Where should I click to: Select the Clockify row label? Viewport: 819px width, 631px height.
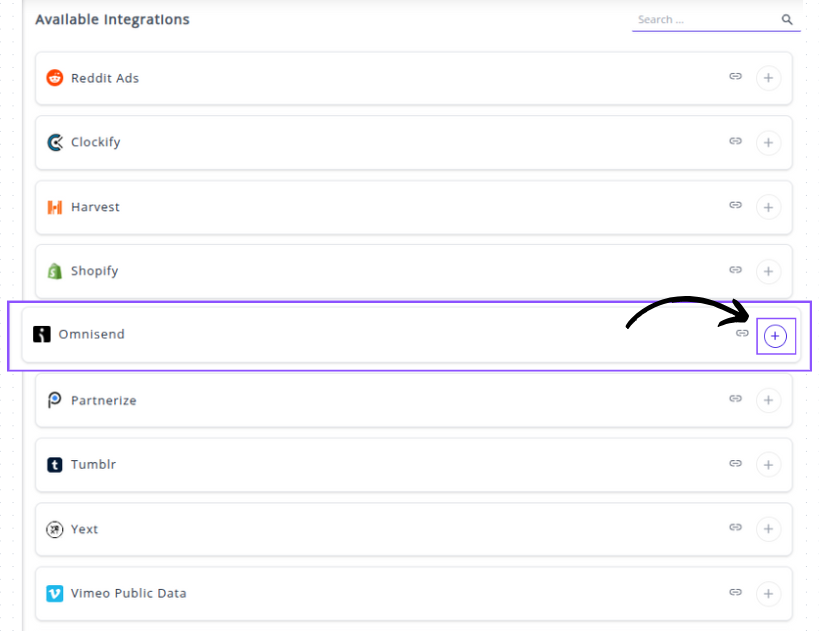[95, 142]
